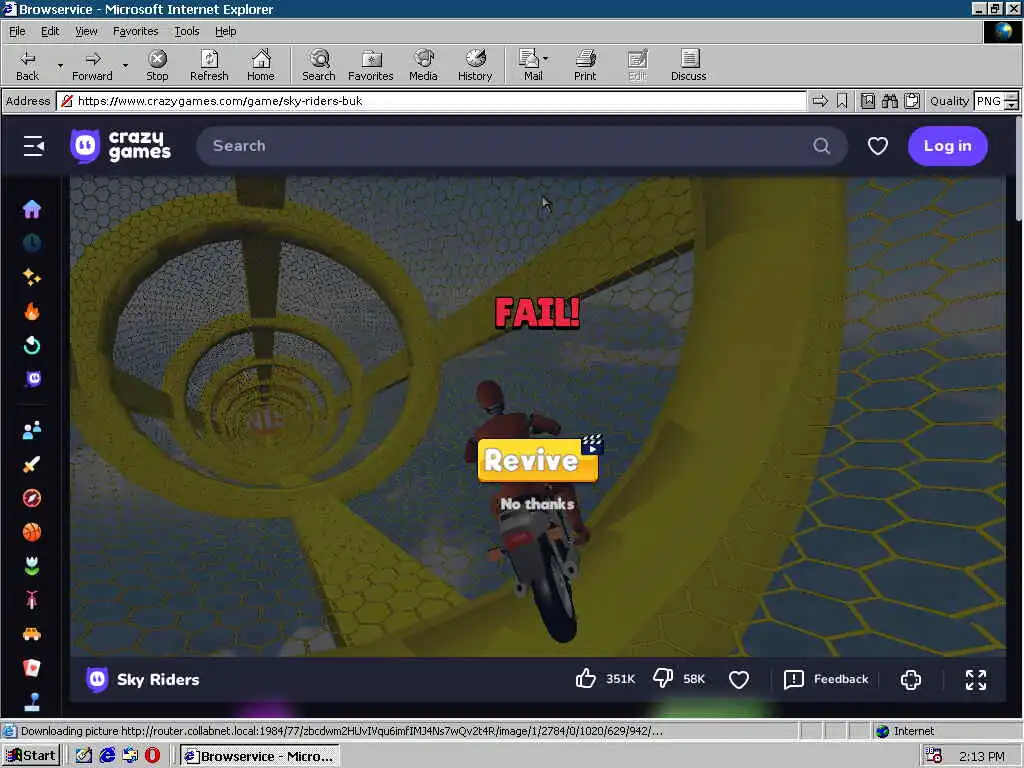The height and width of the screenshot is (768, 1024).
Task: Open Card games icon in sidebar
Action: [x=32, y=667]
